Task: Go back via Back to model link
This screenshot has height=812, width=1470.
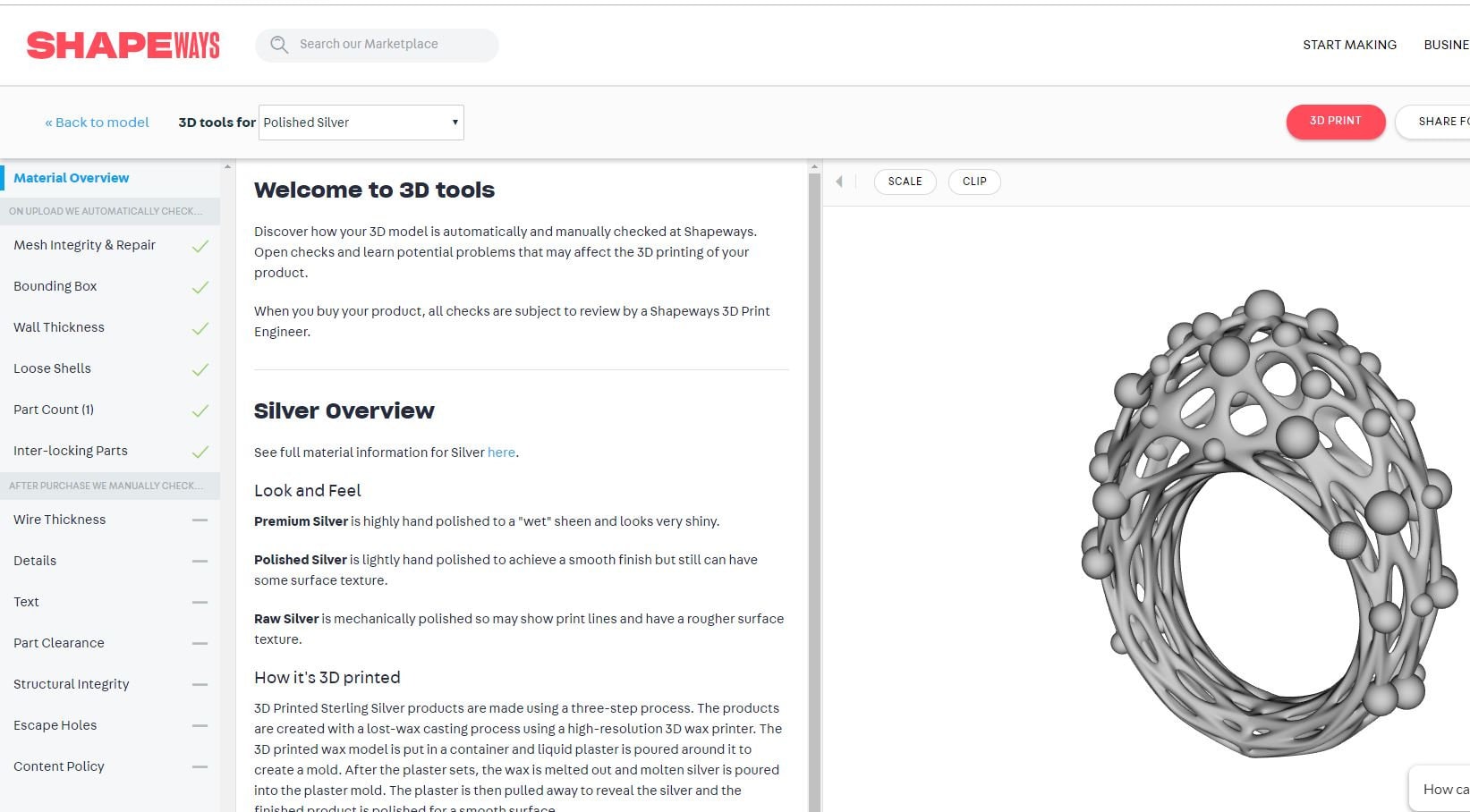Action: pyautogui.click(x=97, y=123)
